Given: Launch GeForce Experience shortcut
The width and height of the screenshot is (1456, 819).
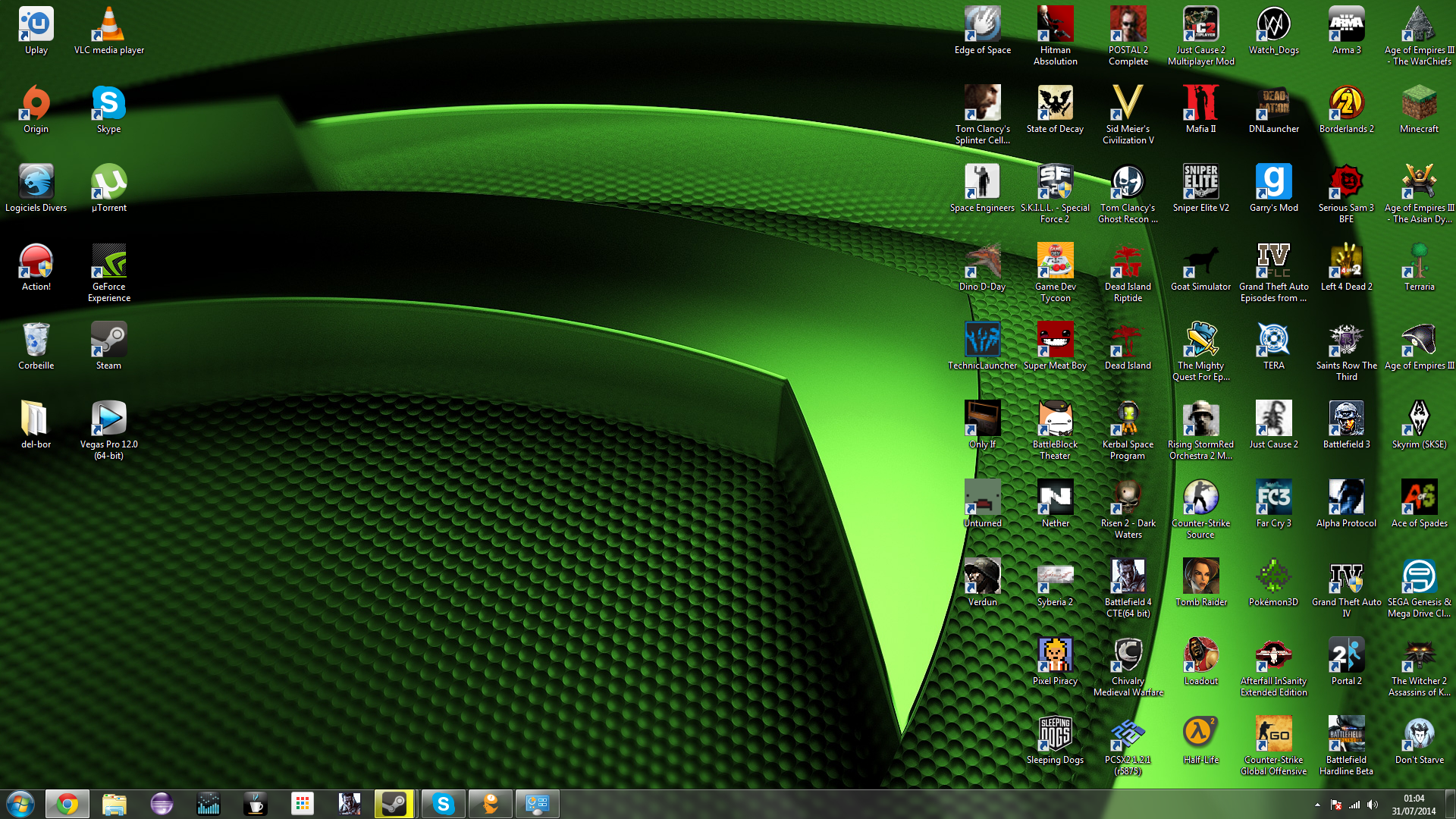Looking at the screenshot, I should tap(108, 273).
